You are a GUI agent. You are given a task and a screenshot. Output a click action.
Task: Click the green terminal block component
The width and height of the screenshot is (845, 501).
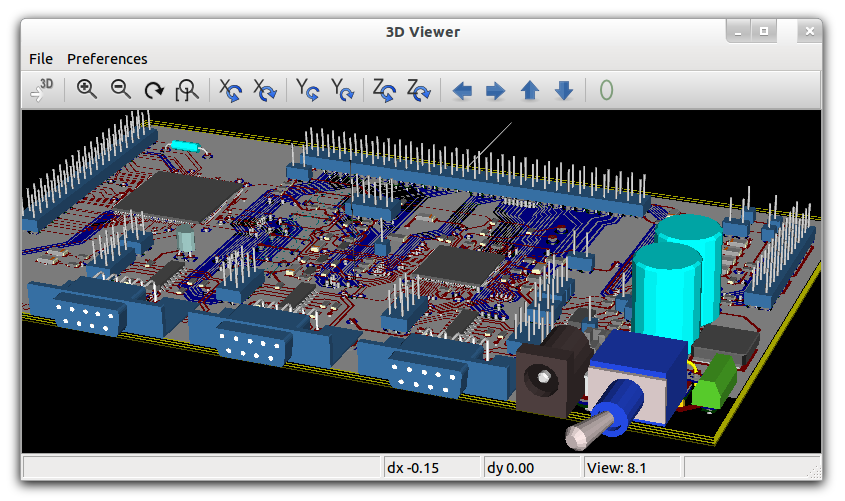tap(714, 382)
